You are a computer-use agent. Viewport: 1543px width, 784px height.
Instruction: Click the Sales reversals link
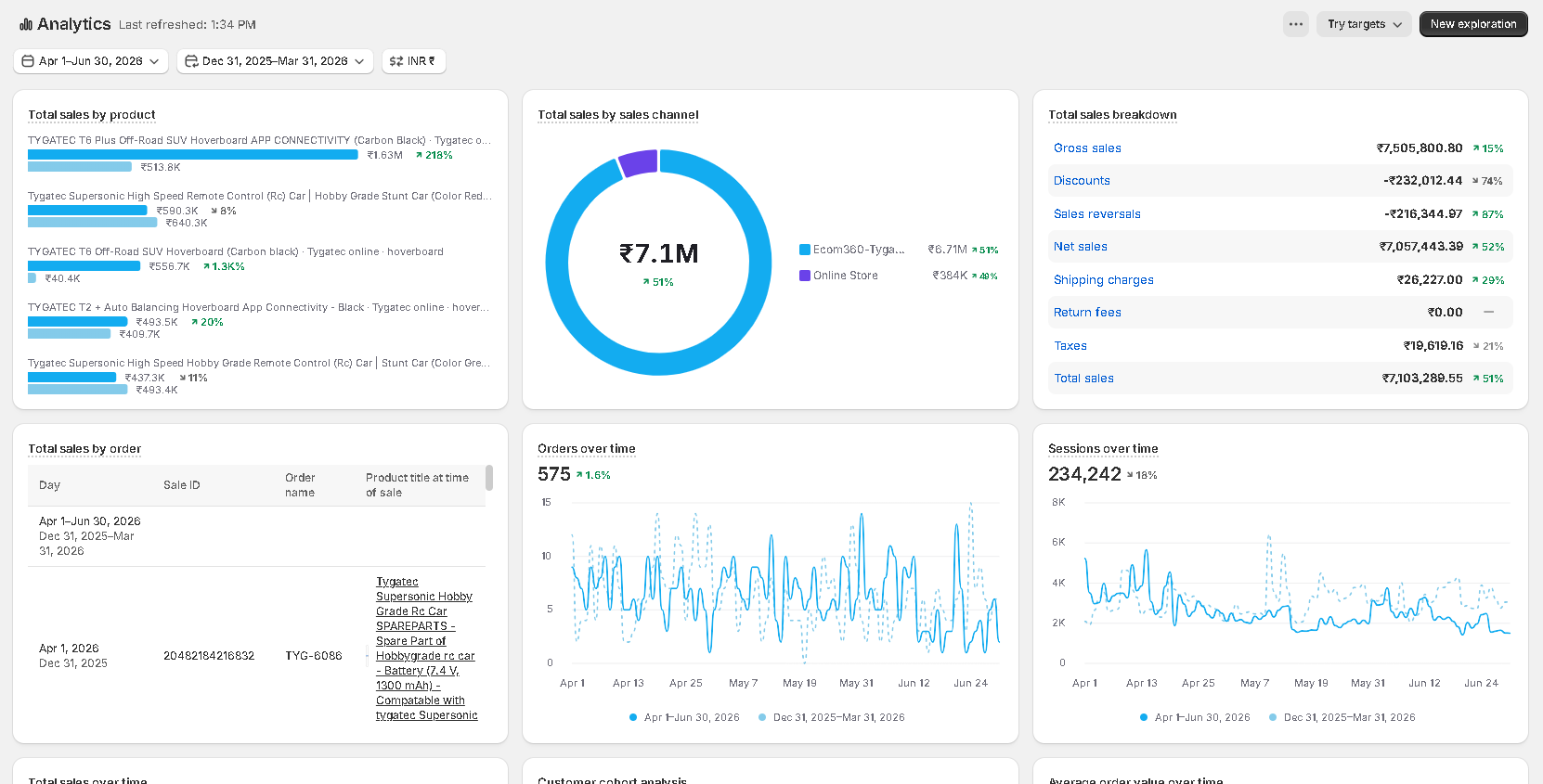pos(1097,214)
